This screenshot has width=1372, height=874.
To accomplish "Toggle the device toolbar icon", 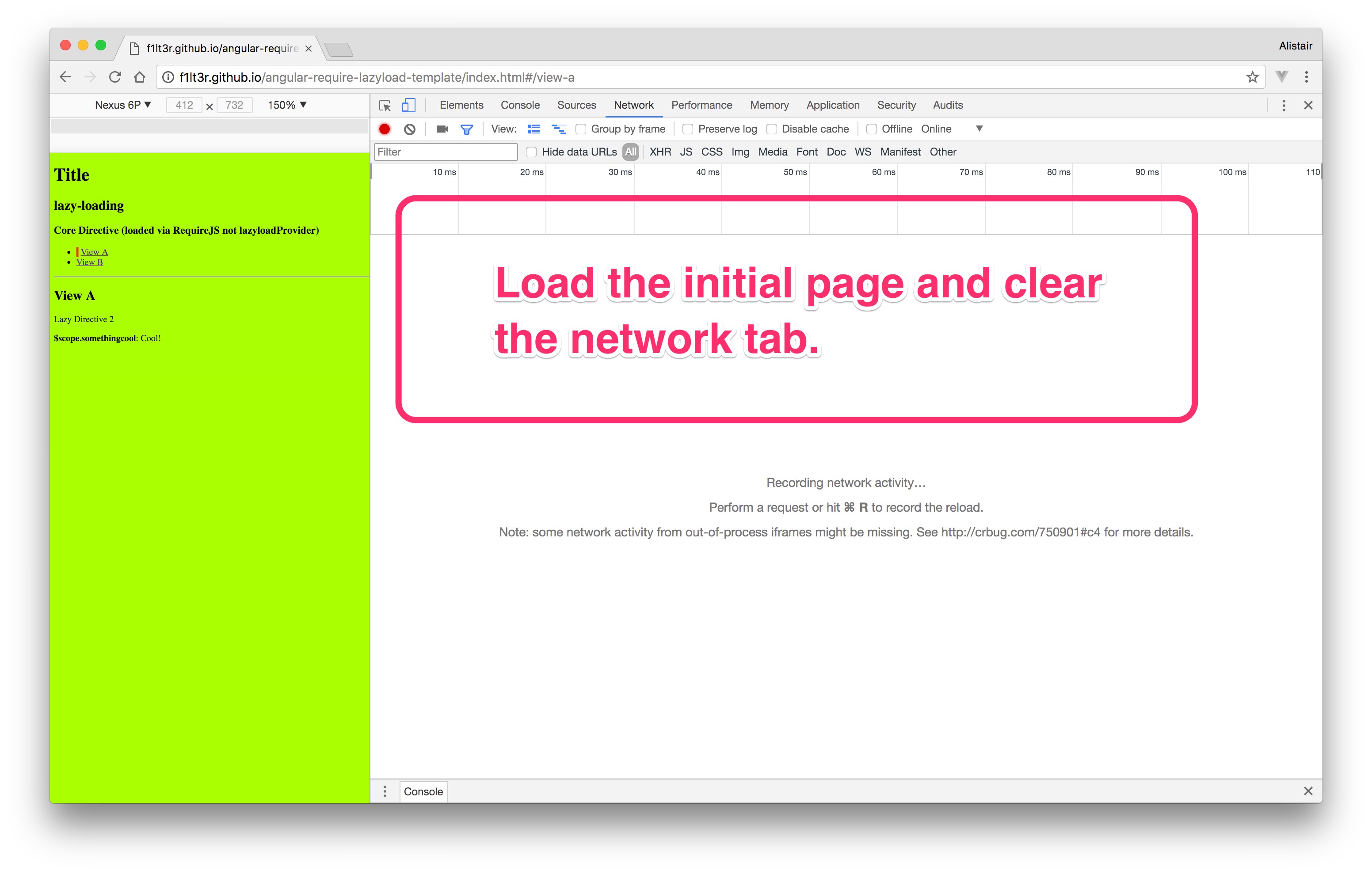I will (x=408, y=106).
